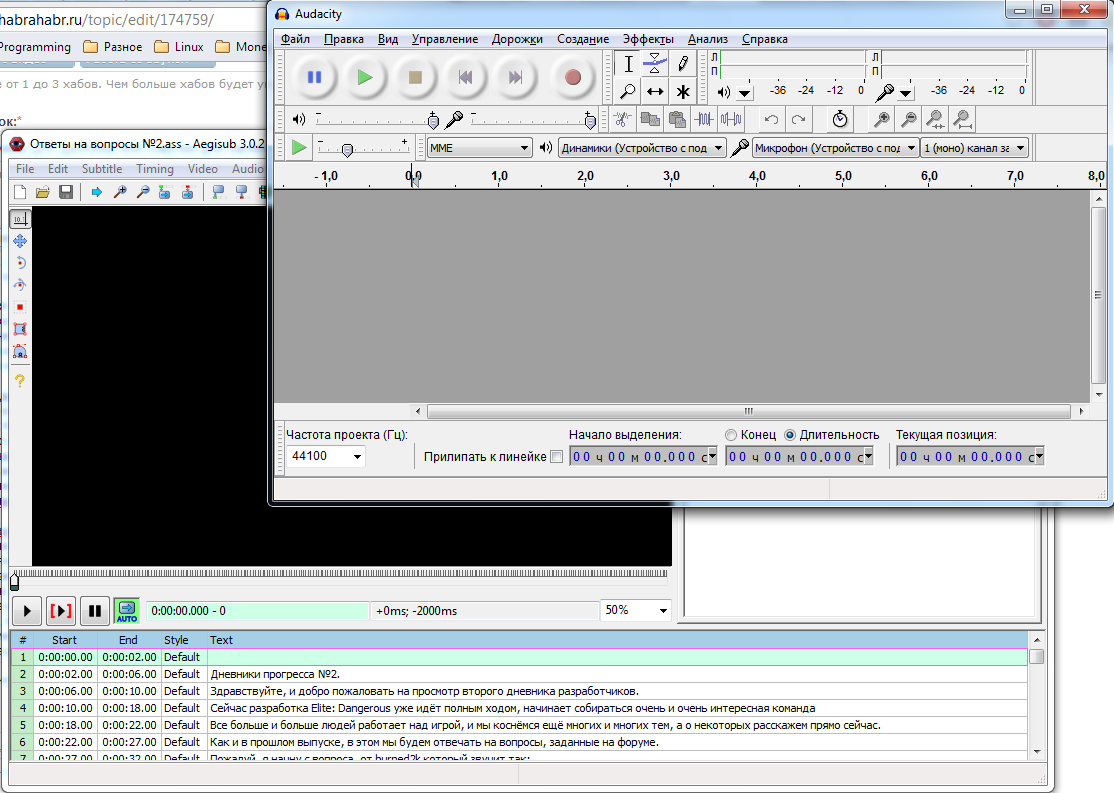Viewport: 1114px width, 793px height.
Task: Skip to end in Audacity transport
Action: 516,77
